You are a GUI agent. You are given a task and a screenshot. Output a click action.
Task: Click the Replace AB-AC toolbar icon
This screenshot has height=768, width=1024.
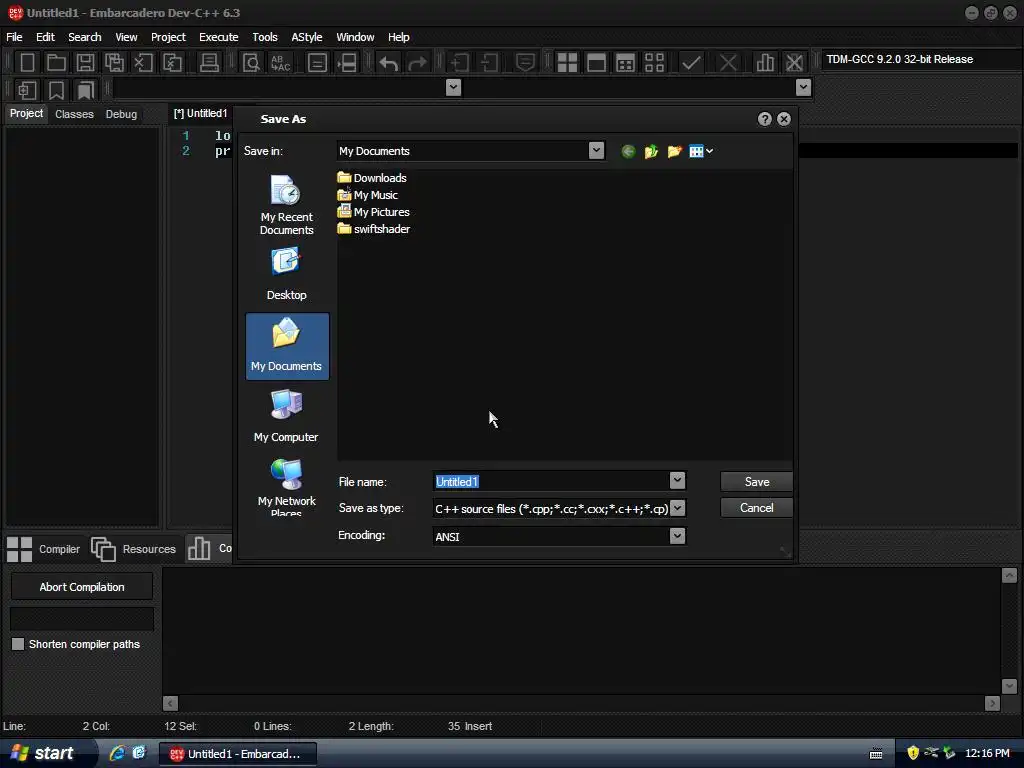(x=280, y=63)
